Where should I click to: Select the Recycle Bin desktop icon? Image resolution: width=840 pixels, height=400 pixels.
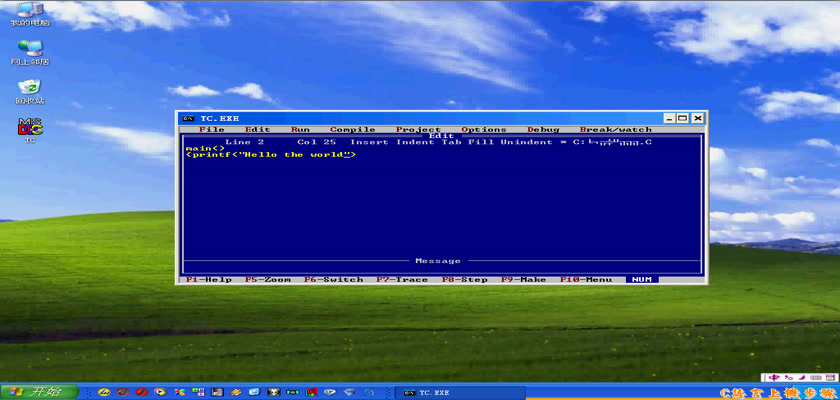[x=30, y=92]
